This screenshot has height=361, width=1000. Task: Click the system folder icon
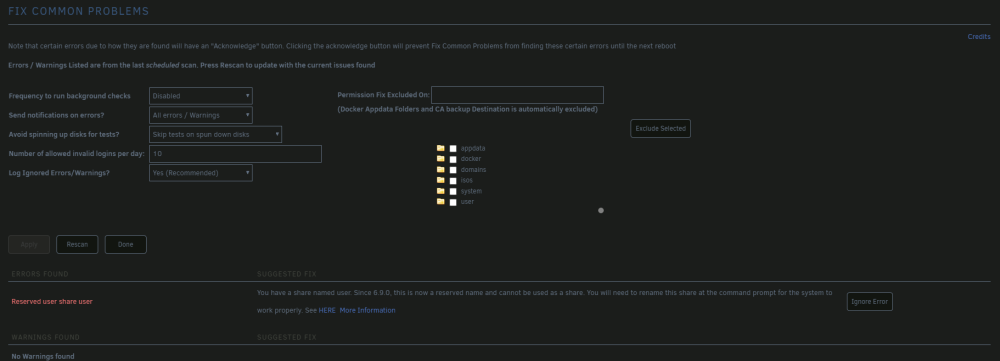tap(441, 191)
